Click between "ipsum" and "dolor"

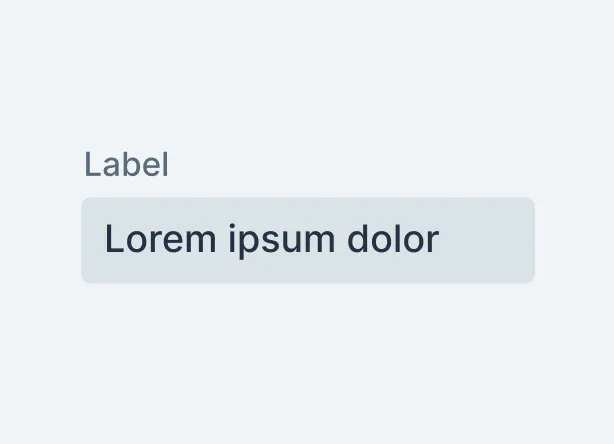click(x=339, y=240)
